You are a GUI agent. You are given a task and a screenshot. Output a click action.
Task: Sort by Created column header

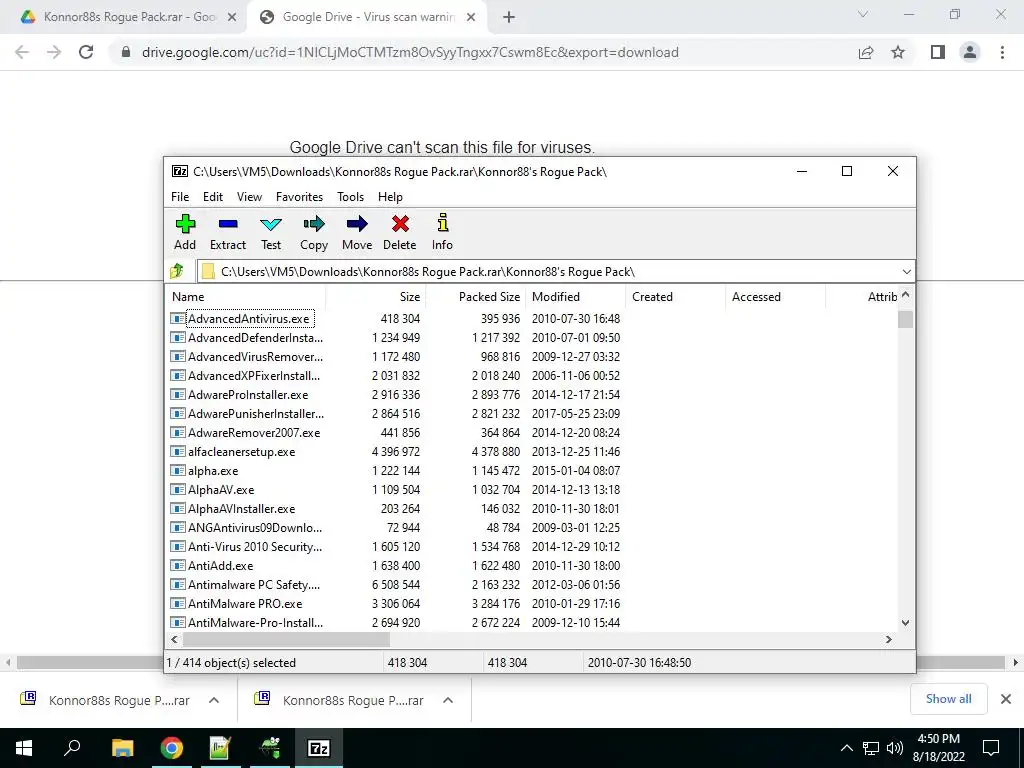(x=675, y=296)
